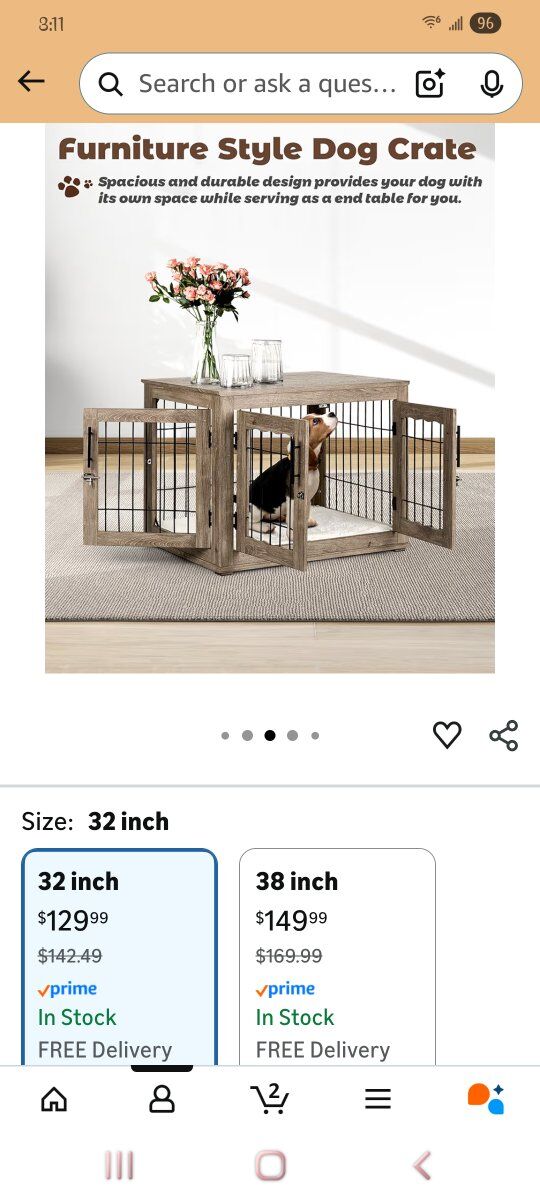Screen dimensions: 540x1200
Task: Tap Android recent apps button
Action: point(120,1165)
